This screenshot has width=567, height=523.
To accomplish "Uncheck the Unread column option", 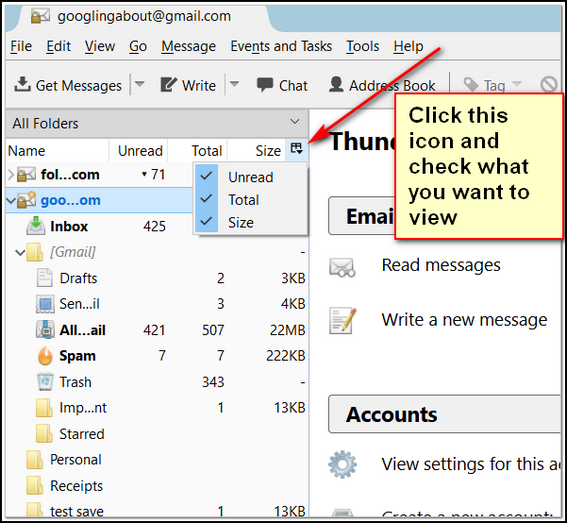I will [x=250, y=177].
